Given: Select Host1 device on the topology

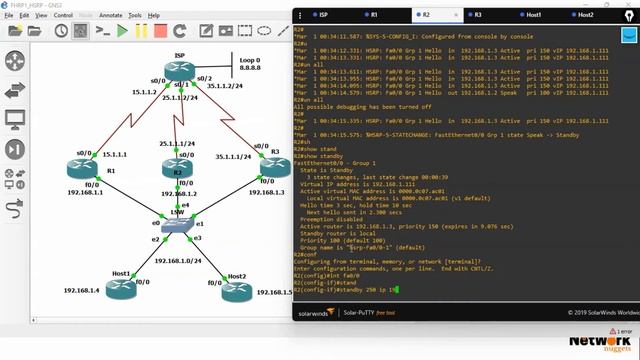Looking at the screenshot, I should [121, 289].
